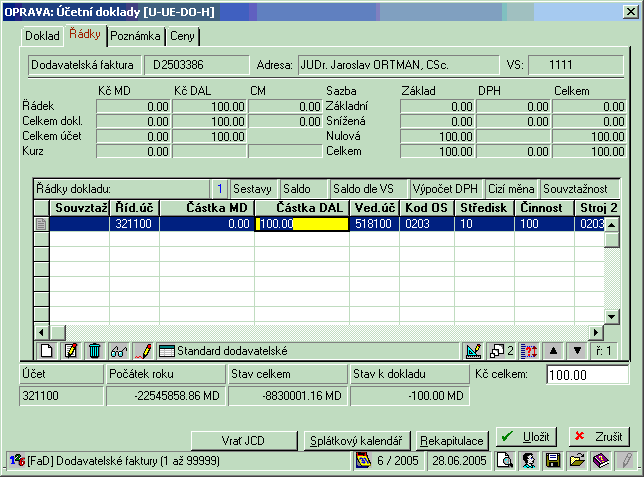Viewport: 644px width, 477px height.
Task: Click the user person icon
Action: click(529, 460)
